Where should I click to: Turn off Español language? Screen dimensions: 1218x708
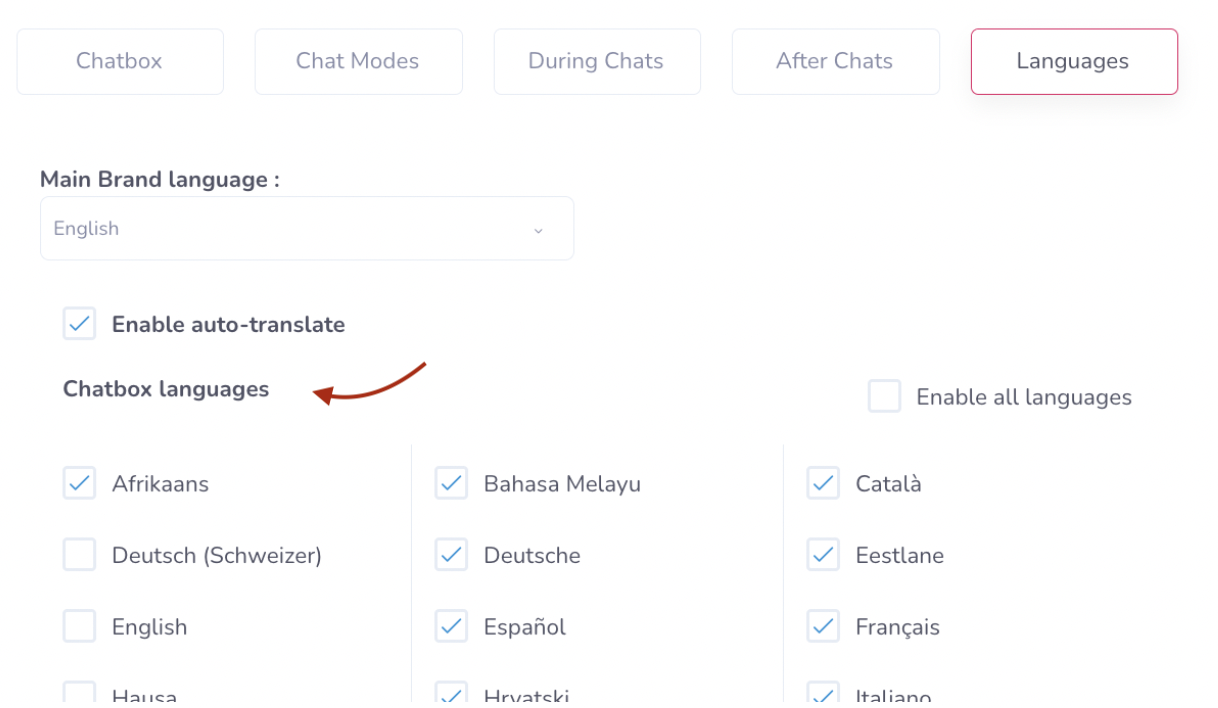click(452, 627)
